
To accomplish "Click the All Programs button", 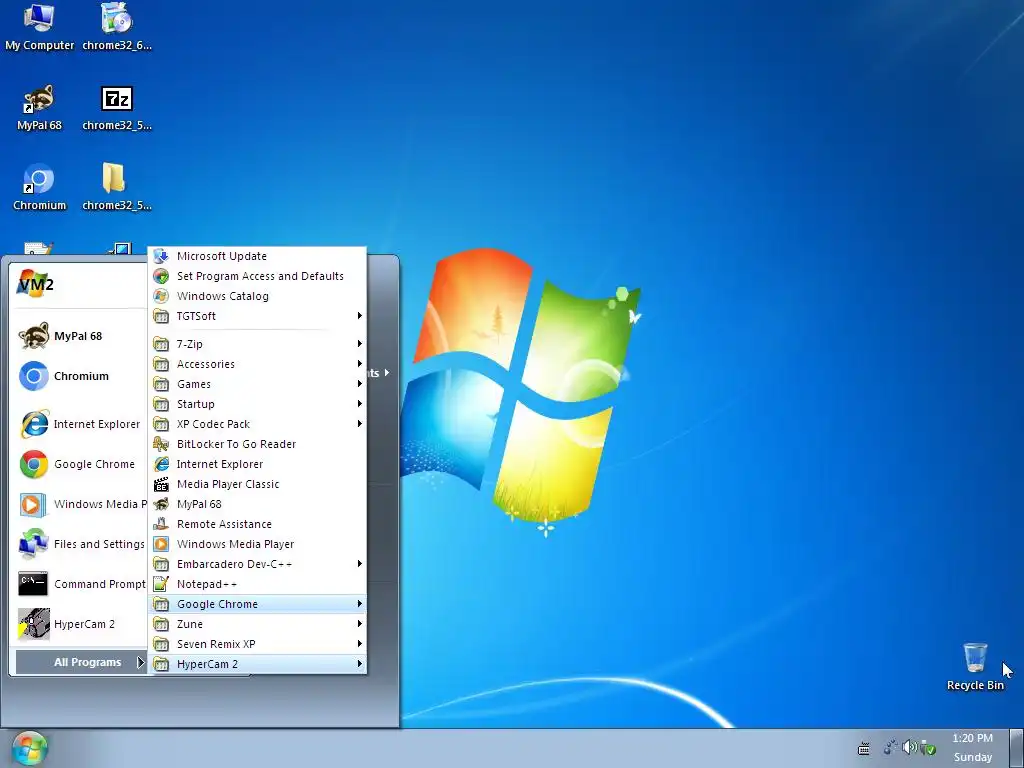I will pyautogui.click(x=81, y=662).
